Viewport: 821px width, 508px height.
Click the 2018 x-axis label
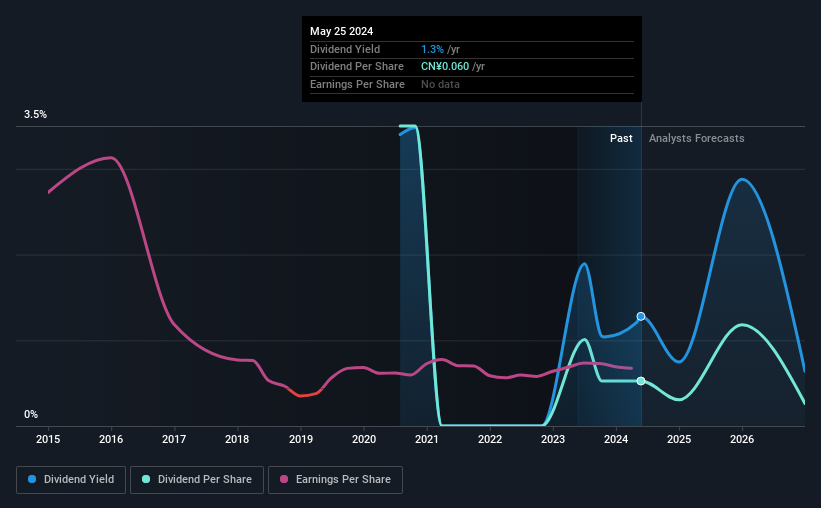237,439
